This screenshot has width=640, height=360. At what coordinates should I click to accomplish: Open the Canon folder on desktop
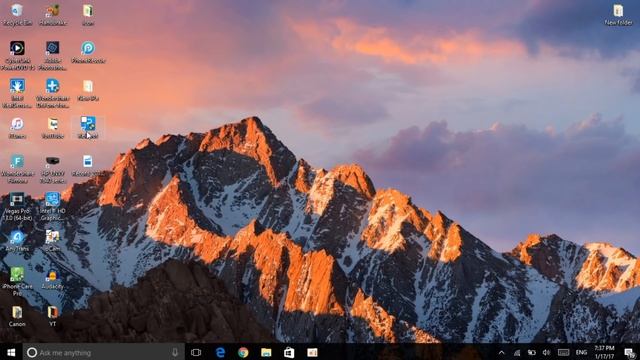pos(17,316)
